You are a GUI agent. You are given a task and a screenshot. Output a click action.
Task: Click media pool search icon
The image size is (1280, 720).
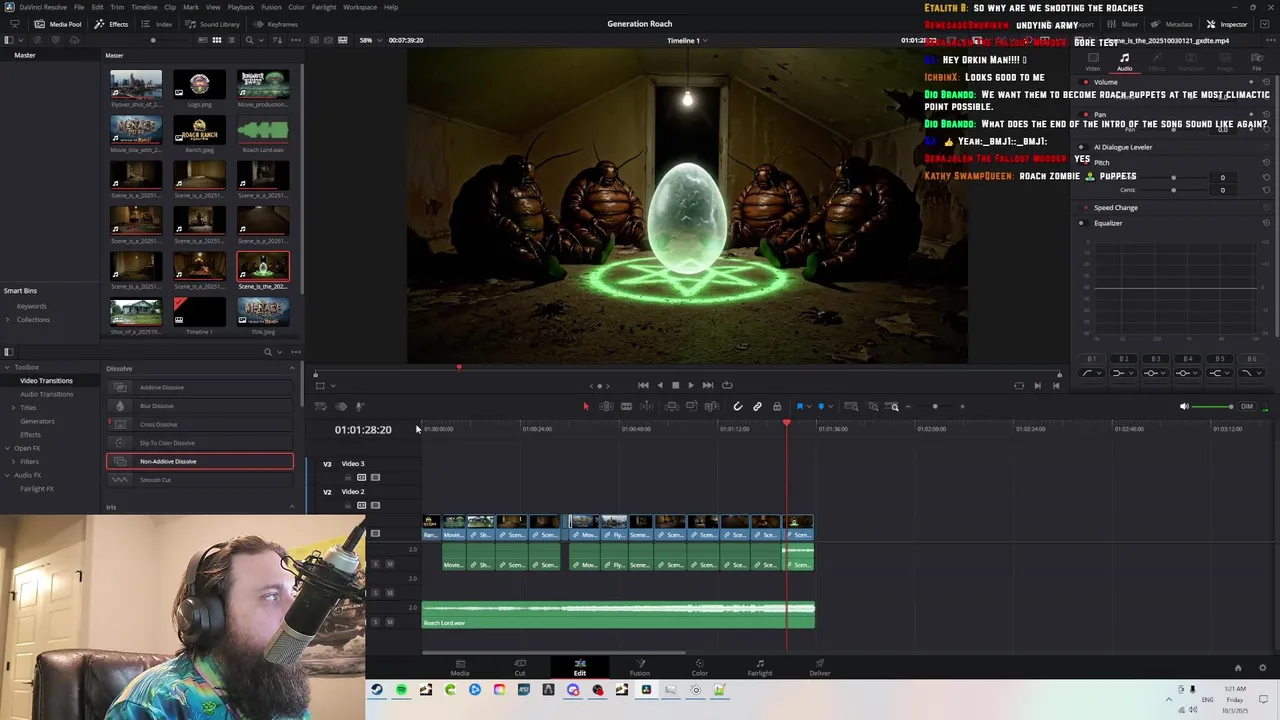[x=249, y=40]
